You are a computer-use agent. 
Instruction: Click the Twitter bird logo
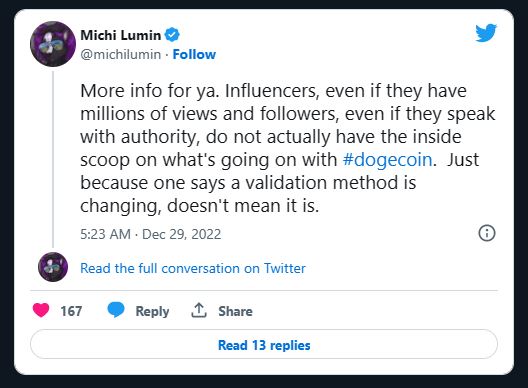[x=486, y=33]
